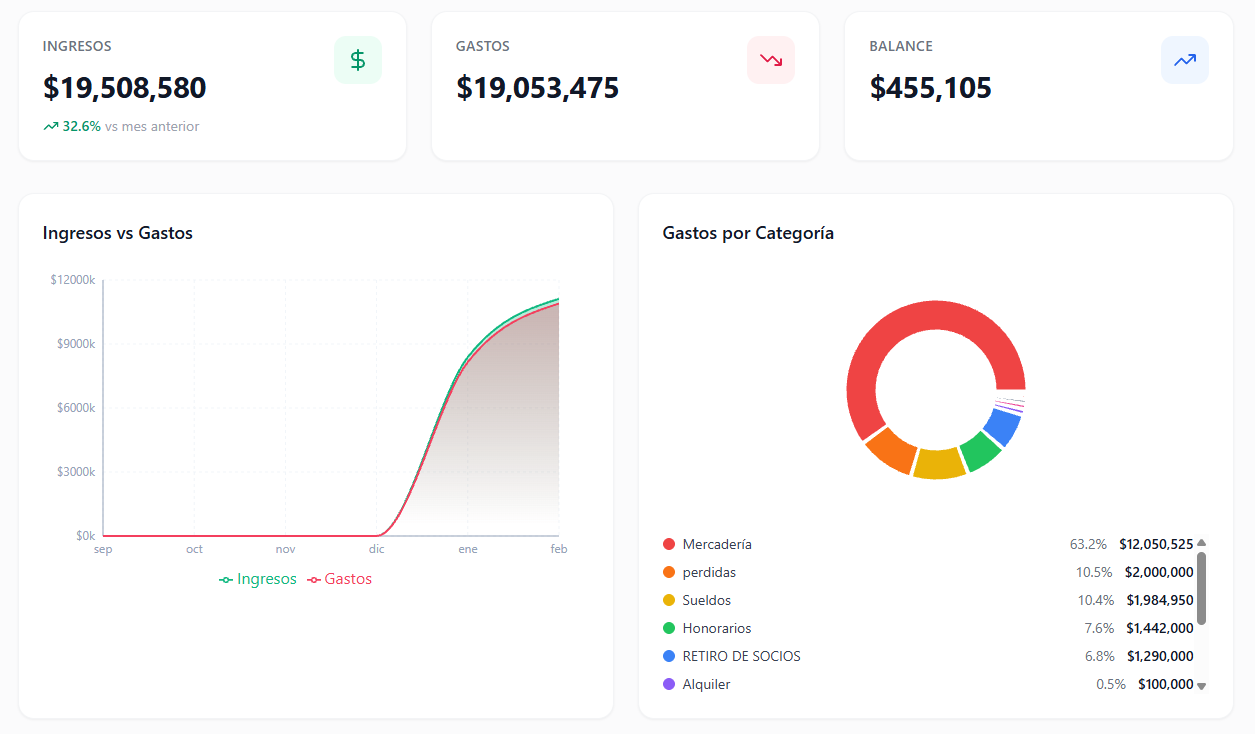
Task: Click the blue RETIRO DE SOCIOS donut segment
Action: coord(1003,427)
